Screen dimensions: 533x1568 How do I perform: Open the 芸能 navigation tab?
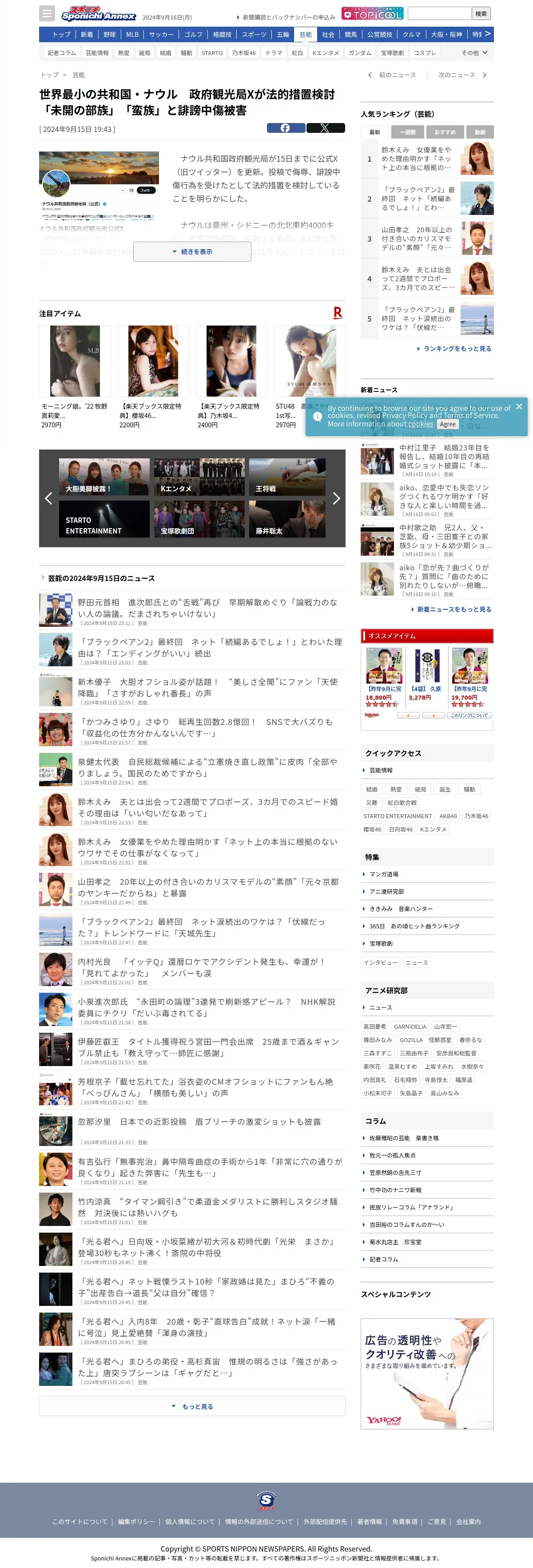coord(306,35)
